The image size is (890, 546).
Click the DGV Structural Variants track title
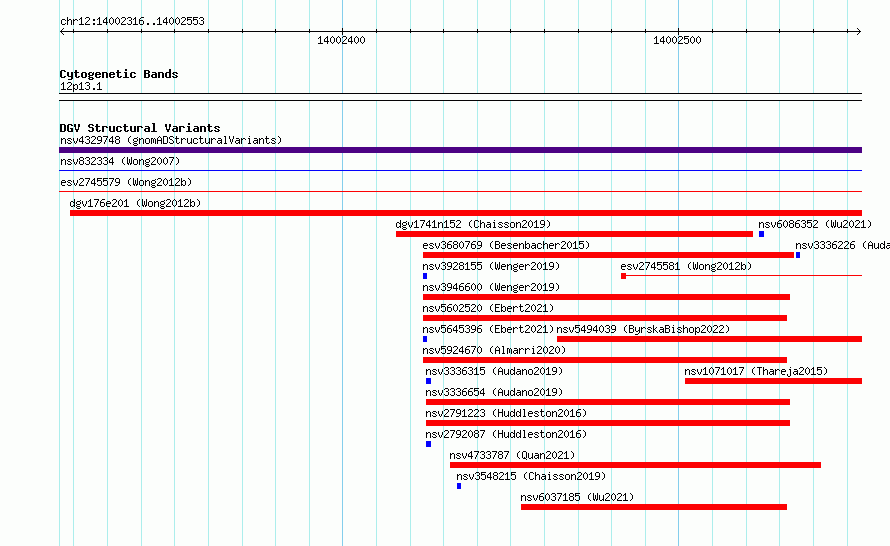tap(140, 128)
